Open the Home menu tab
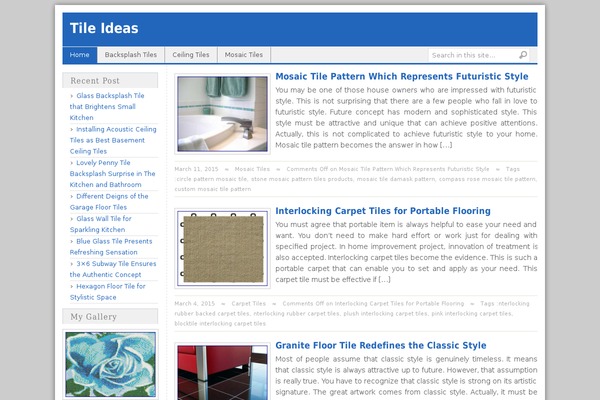 [x=80, y=55]
